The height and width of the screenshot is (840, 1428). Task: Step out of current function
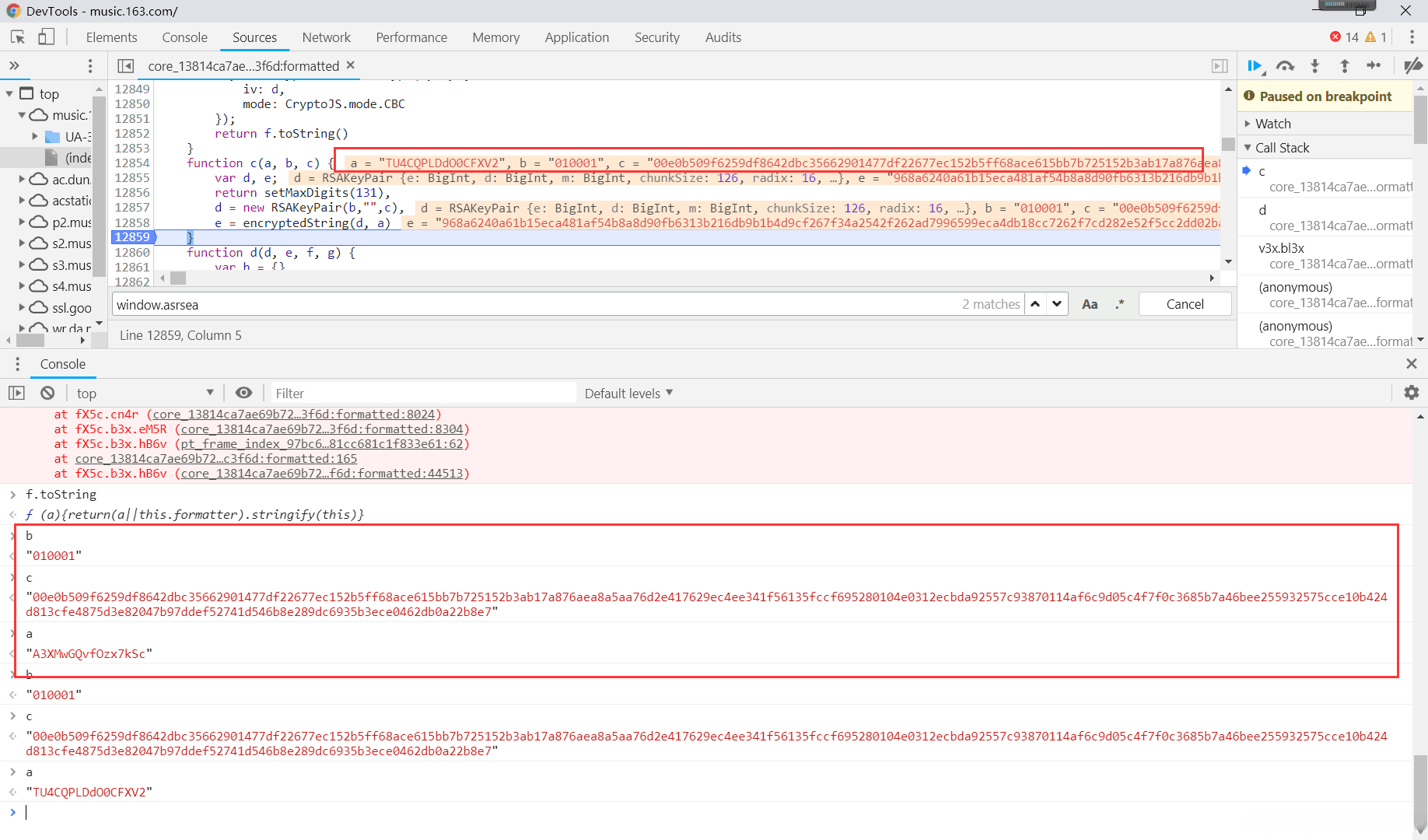pyautogui.click(x=1344, y=66)
